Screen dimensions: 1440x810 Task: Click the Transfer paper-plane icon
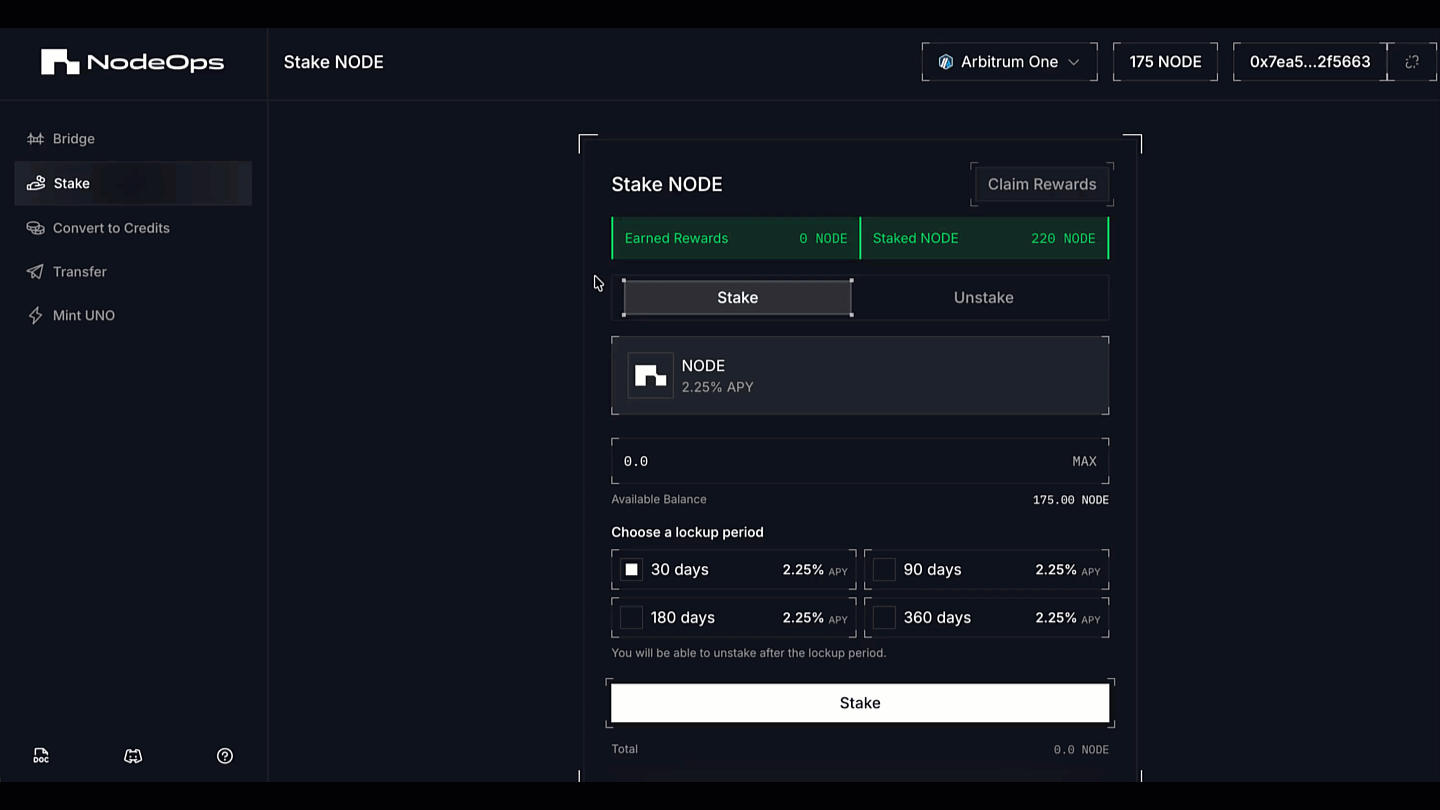pyautogui.click(x=36, y=272)
